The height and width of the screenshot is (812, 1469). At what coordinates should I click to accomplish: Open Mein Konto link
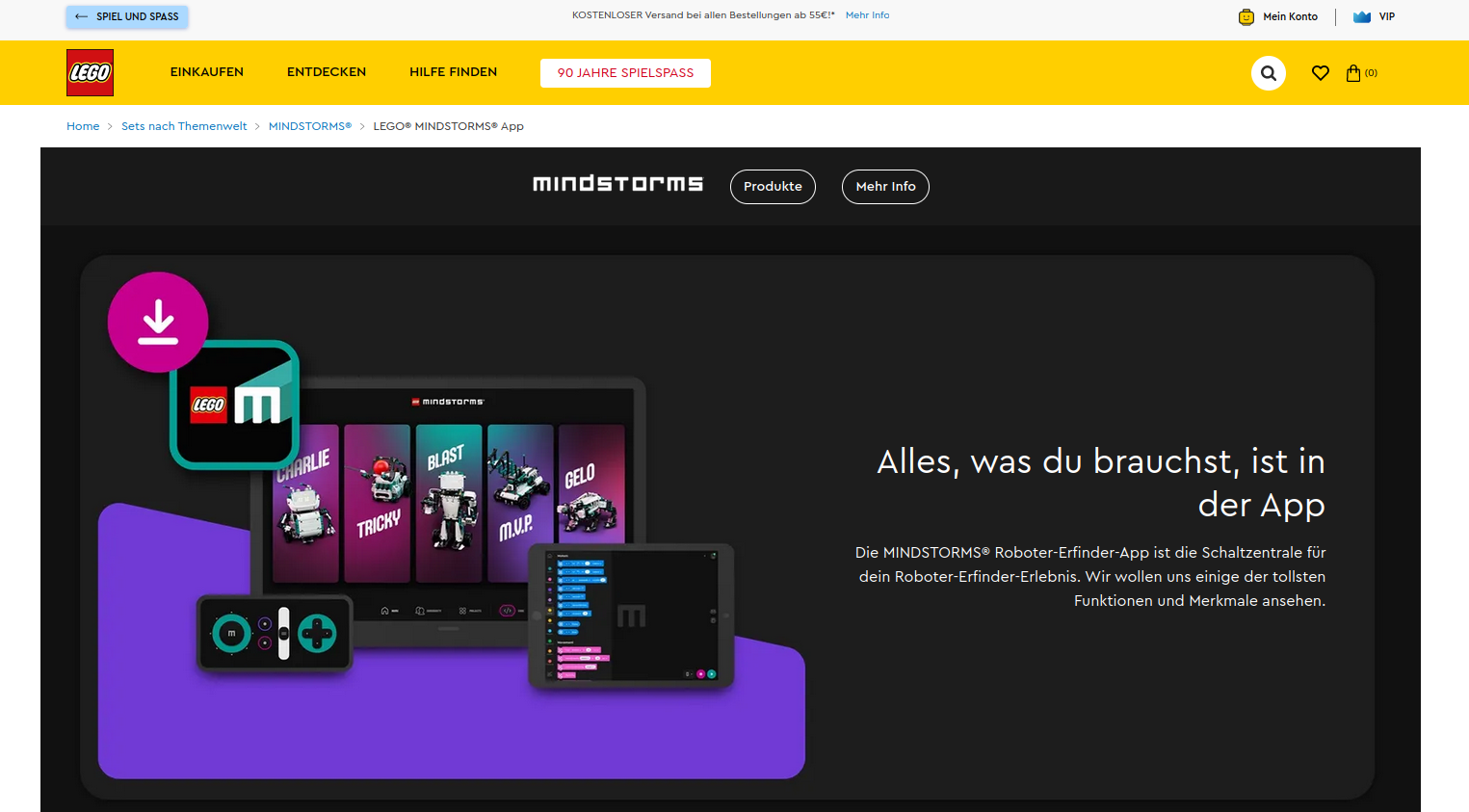(x=1290, y=16)
